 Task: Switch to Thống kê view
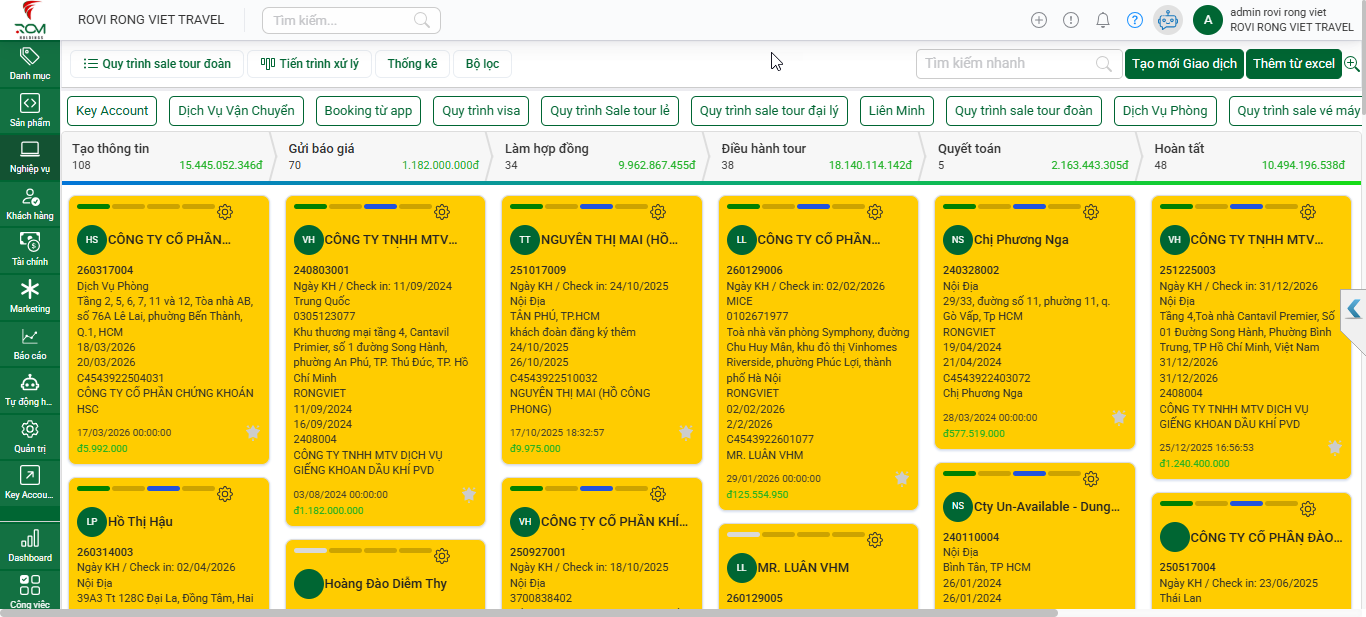412,64
